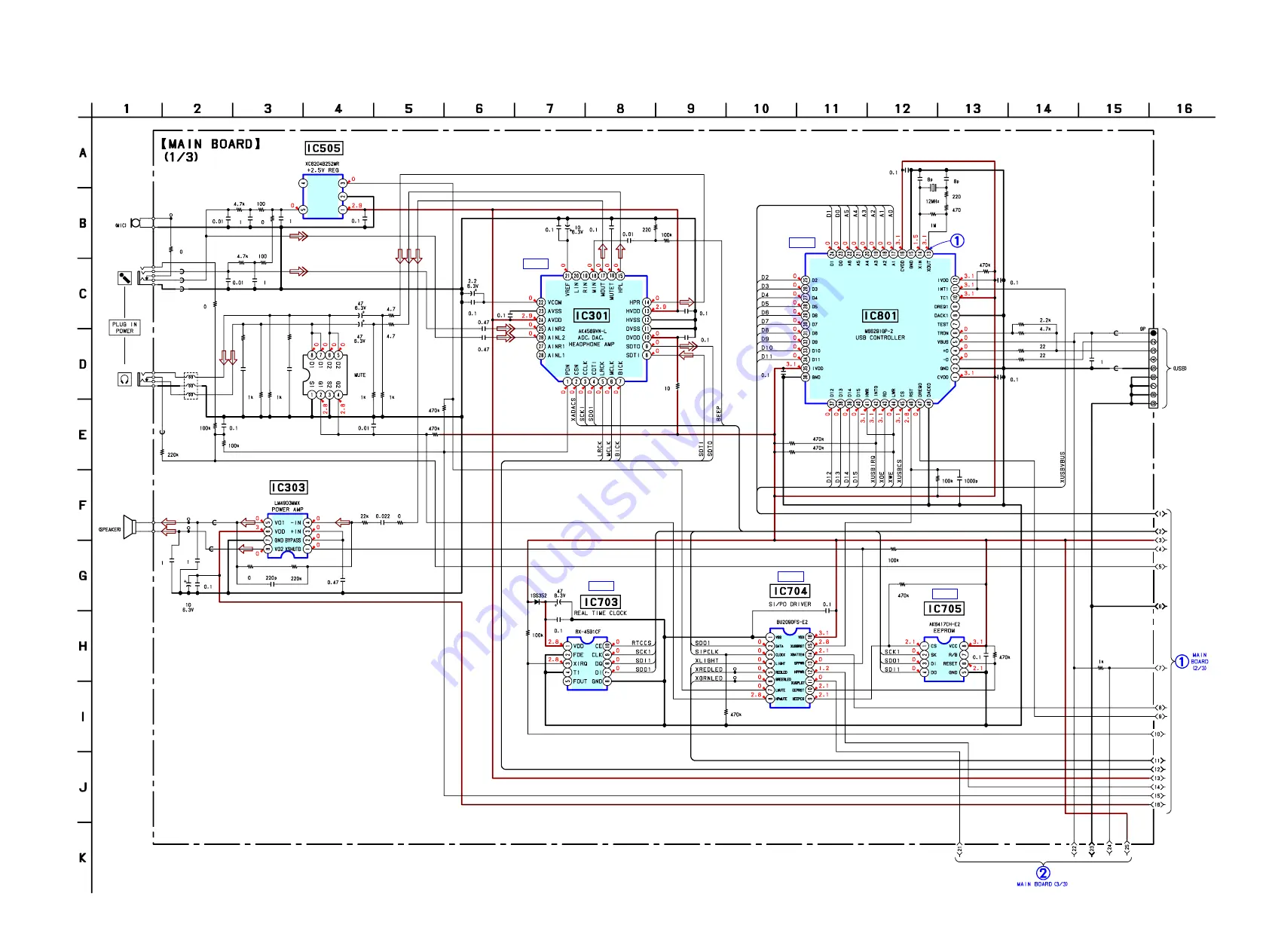Click the SIPCLK signal label
Image resolution: width=1266 pixels, height=952 pixels.
tap(707, 652)
